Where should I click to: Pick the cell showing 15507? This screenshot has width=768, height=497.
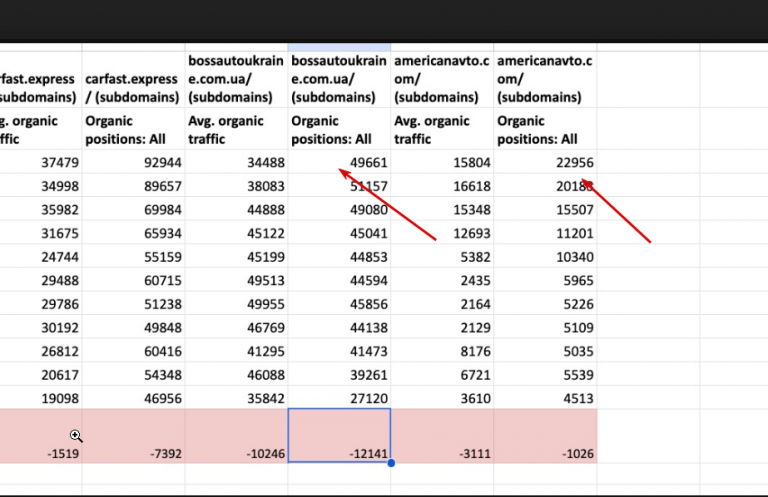[545, 209]
